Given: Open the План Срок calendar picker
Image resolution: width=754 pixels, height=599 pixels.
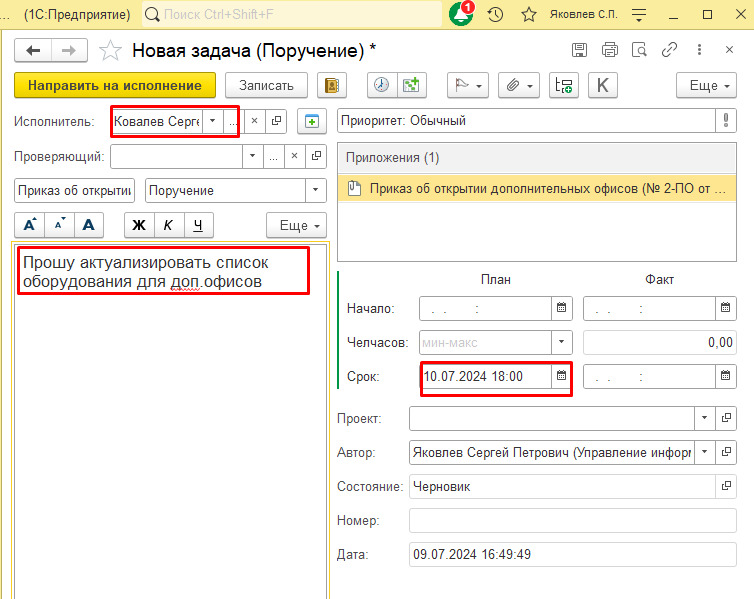Looking at the screenshot, I should 562,376.
